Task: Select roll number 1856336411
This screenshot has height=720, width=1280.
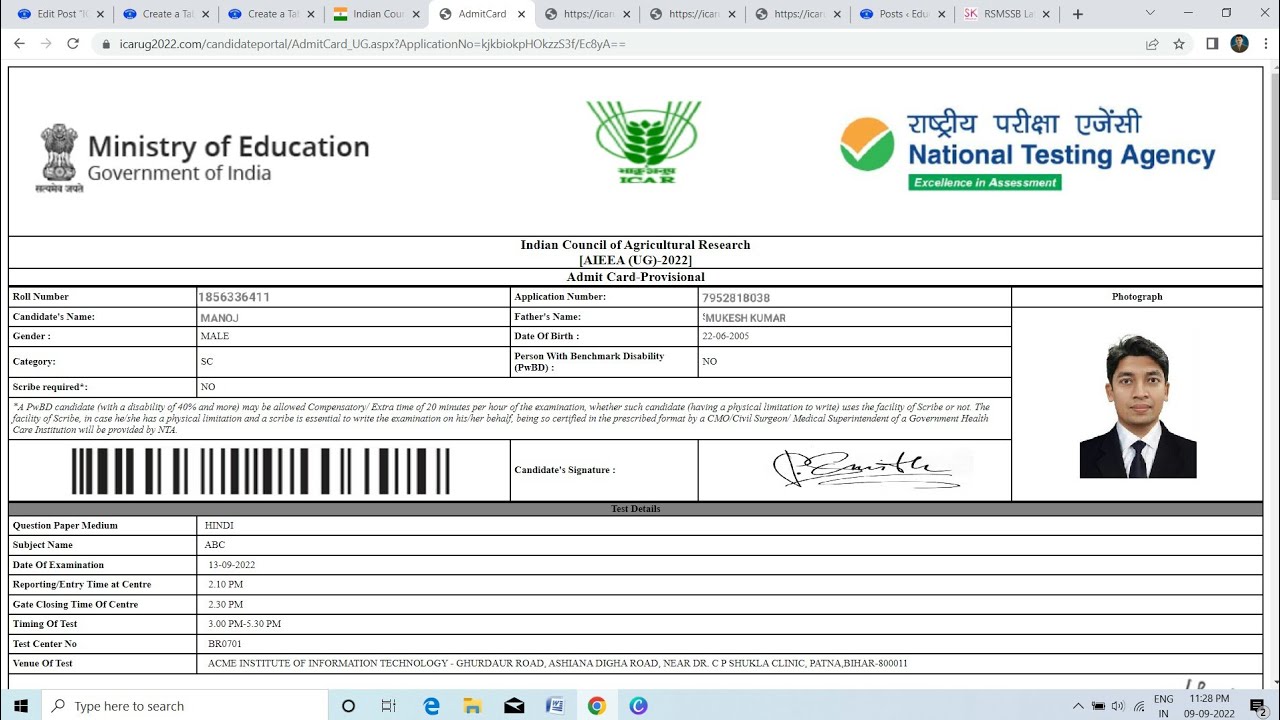Action: 235,297
